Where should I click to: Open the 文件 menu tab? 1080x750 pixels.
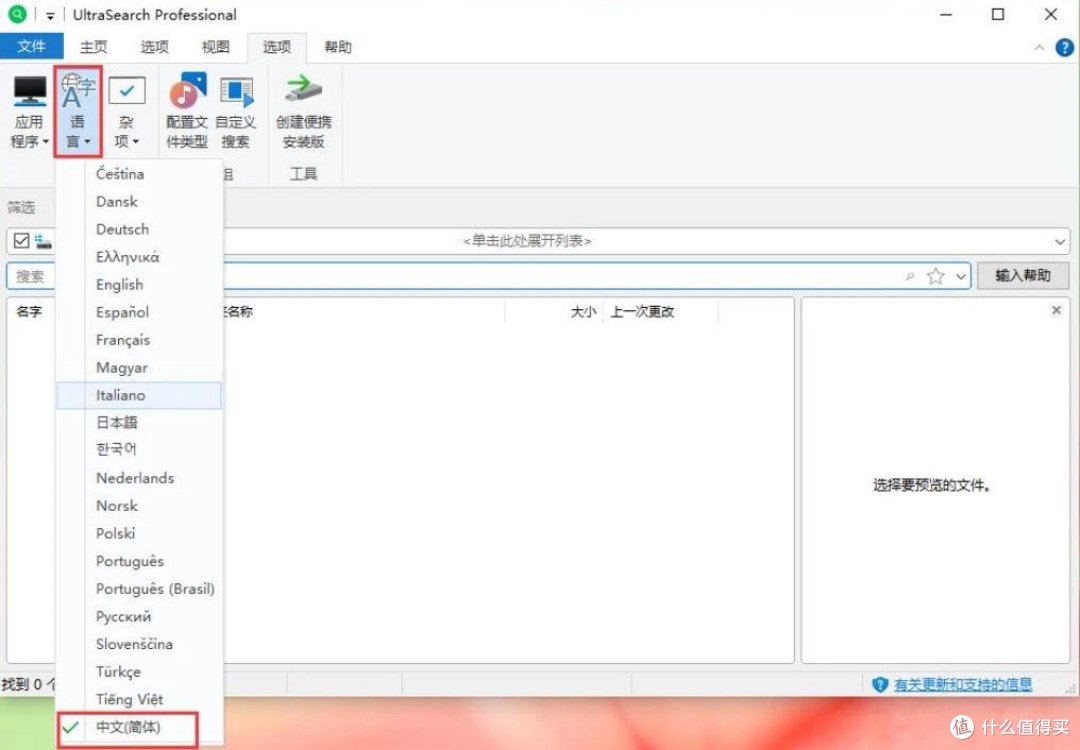click(32, 46)
